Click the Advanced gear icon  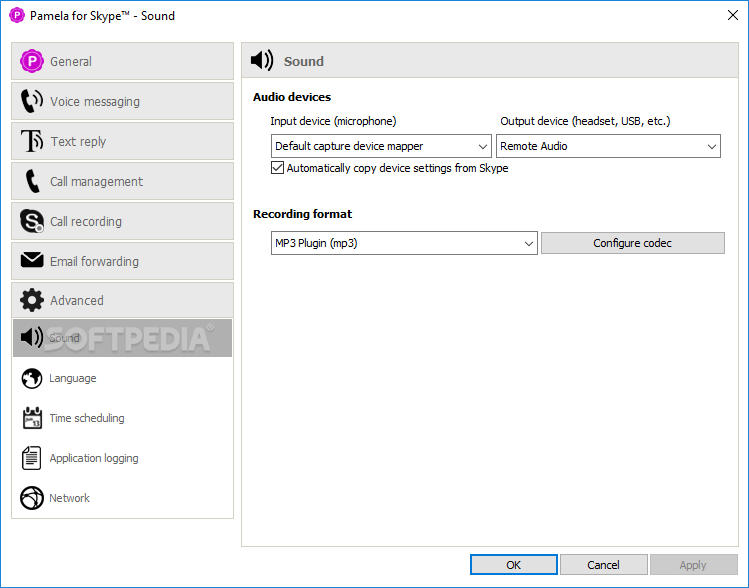click(x=32, y=300)
